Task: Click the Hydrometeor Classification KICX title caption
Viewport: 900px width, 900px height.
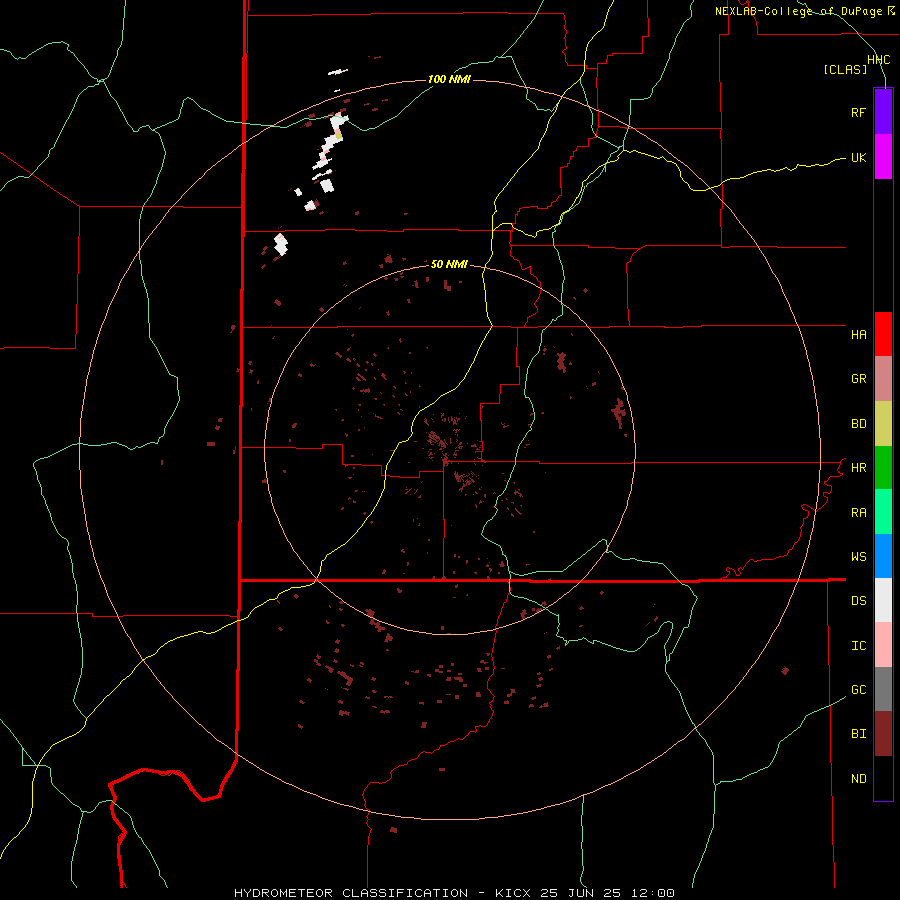Action: point(454,893)
